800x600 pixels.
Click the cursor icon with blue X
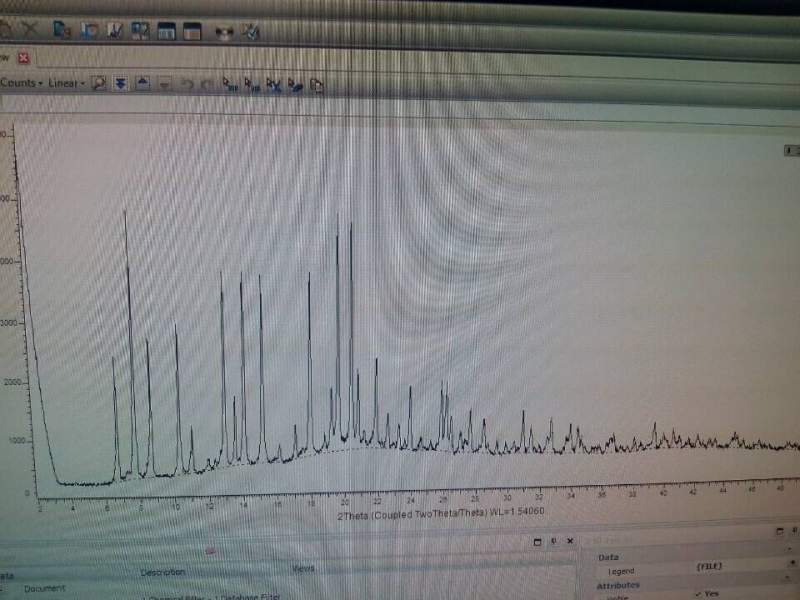pos(273,86)
